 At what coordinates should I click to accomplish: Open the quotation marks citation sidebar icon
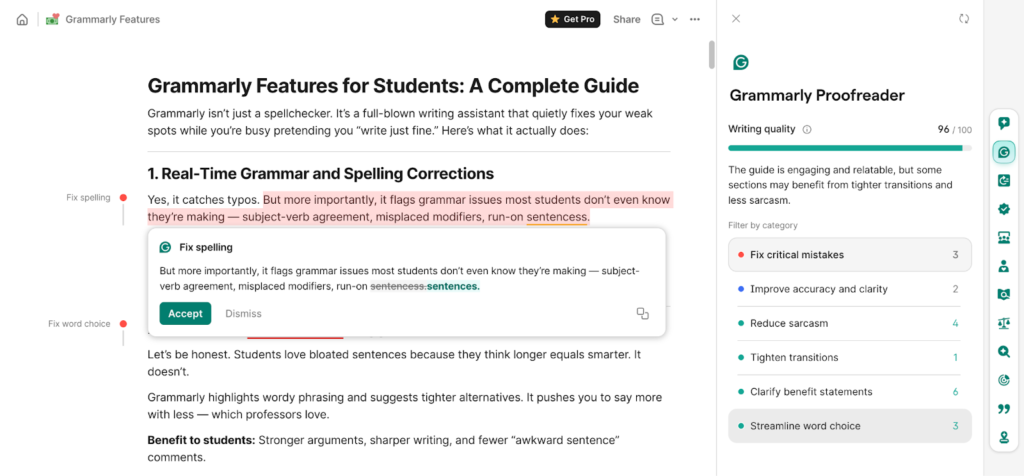1004,409
